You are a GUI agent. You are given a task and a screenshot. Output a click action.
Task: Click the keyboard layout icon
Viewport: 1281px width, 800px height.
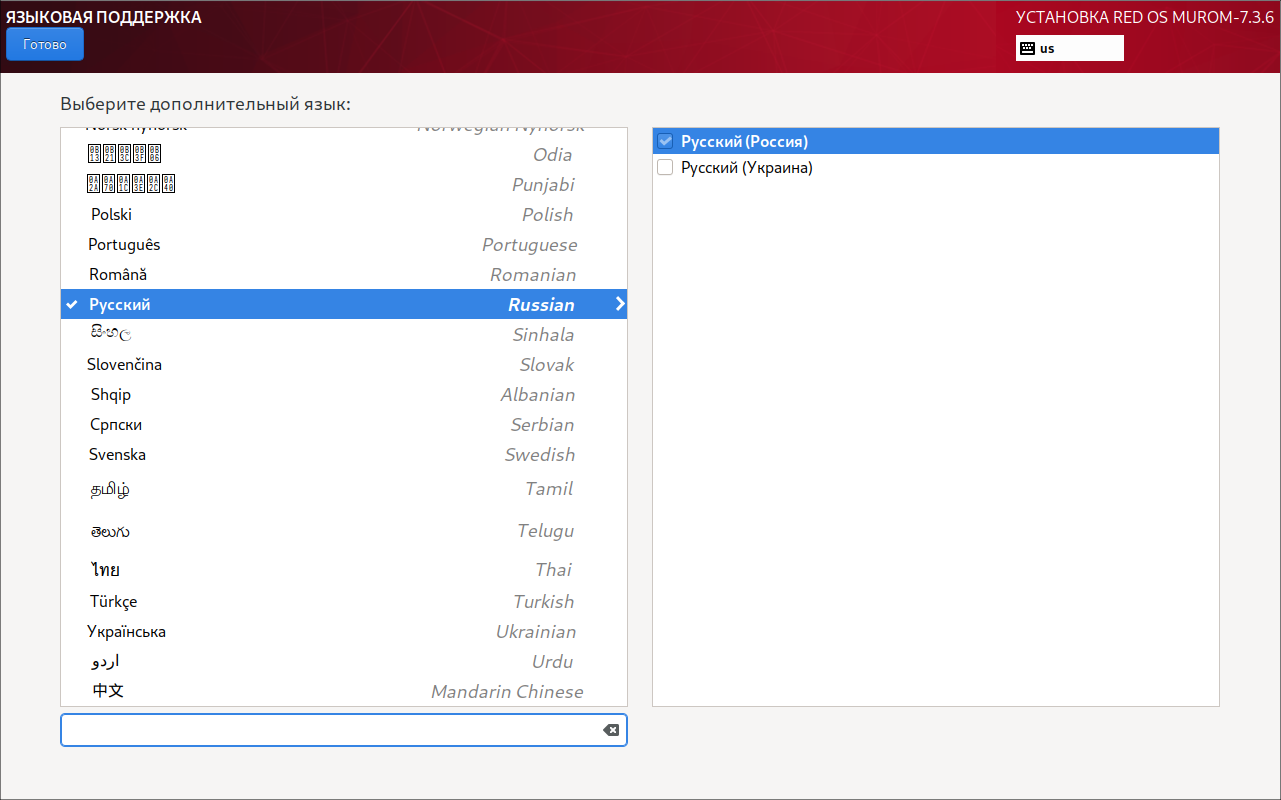coord(1027,48)
